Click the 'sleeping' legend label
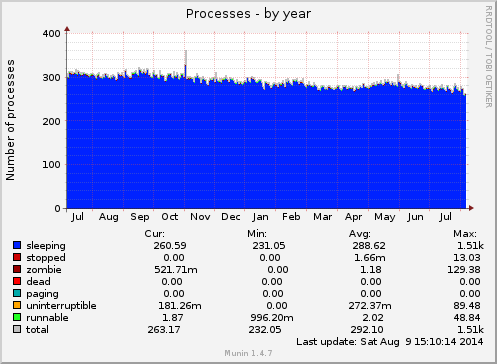The width and height of the screenshot is (497, 364). 46,246
